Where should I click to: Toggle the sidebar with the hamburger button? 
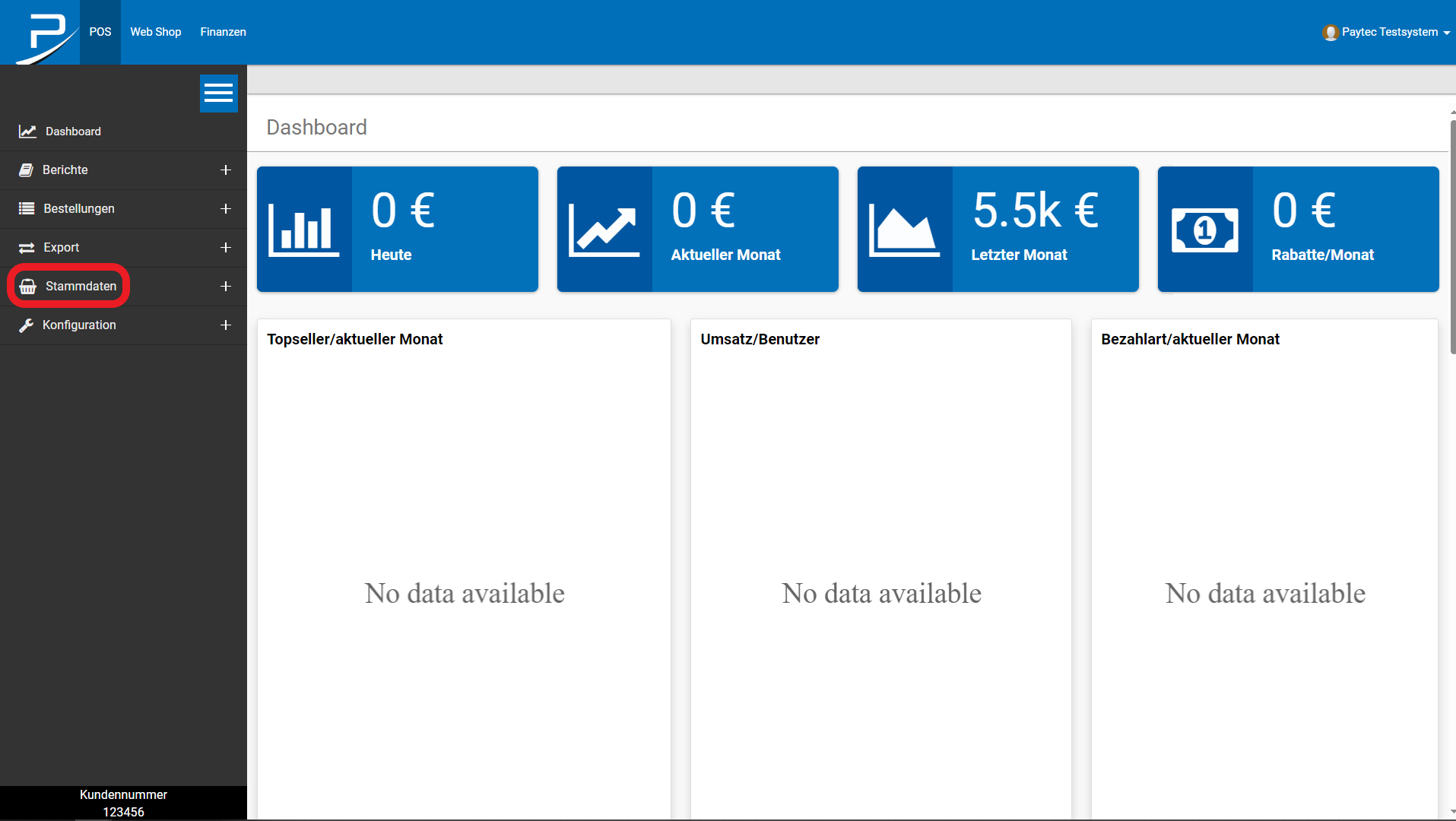218,93
